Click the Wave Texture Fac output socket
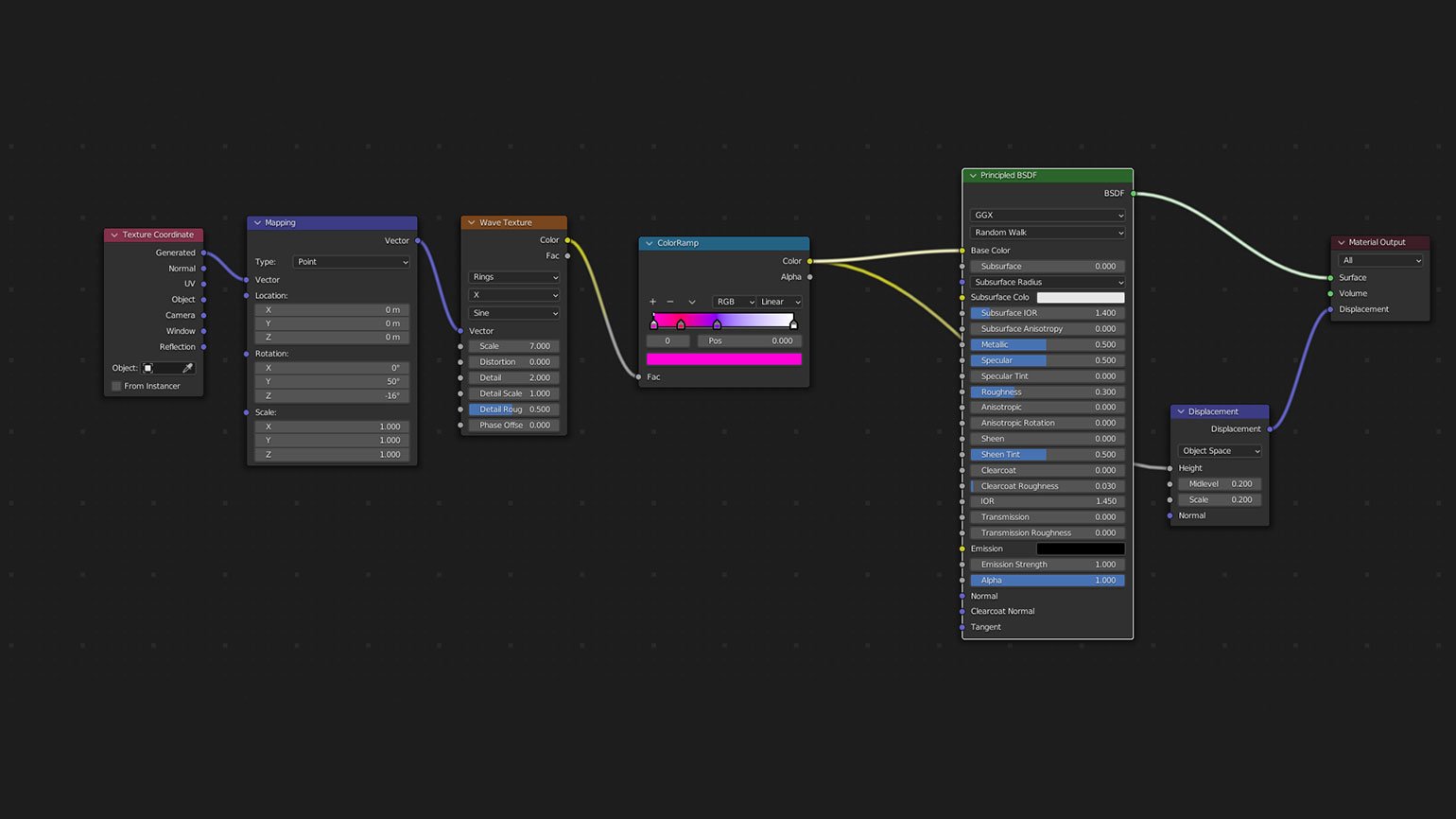 coord(567,255)
